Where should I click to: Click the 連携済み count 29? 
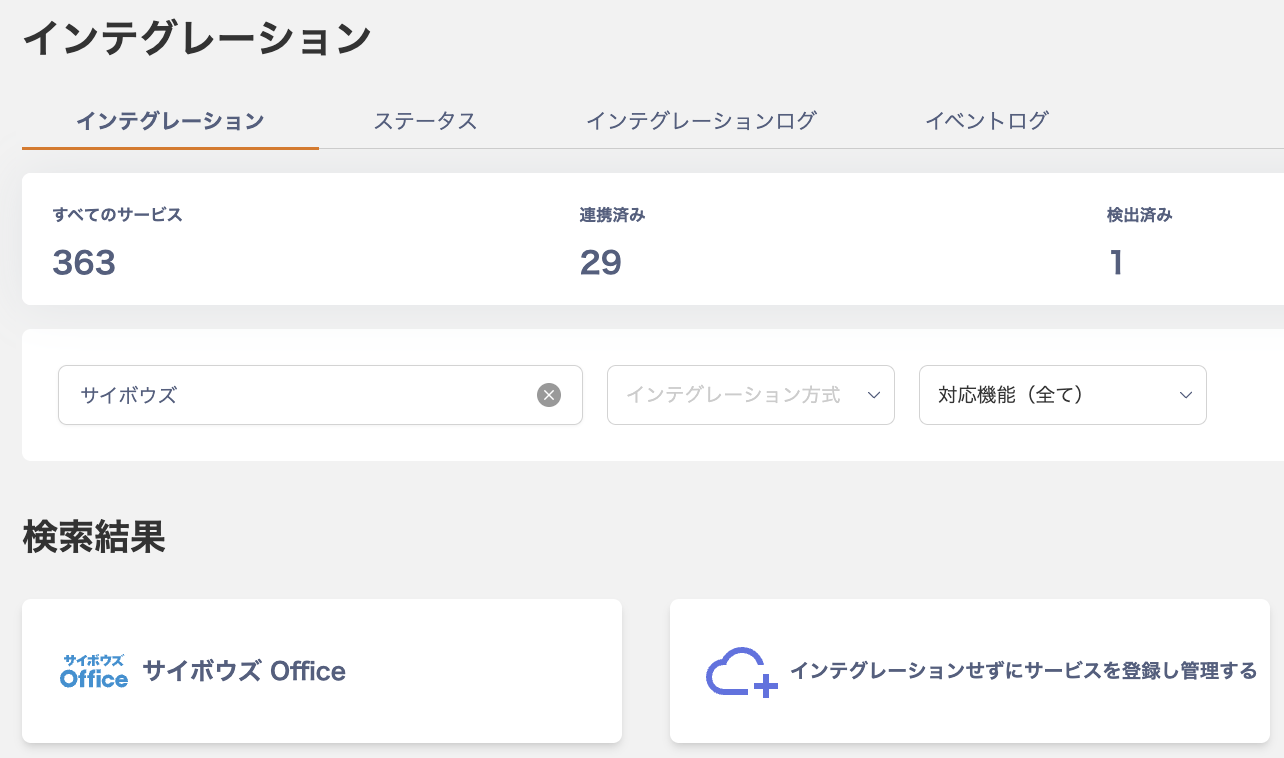tap(600, 262)
